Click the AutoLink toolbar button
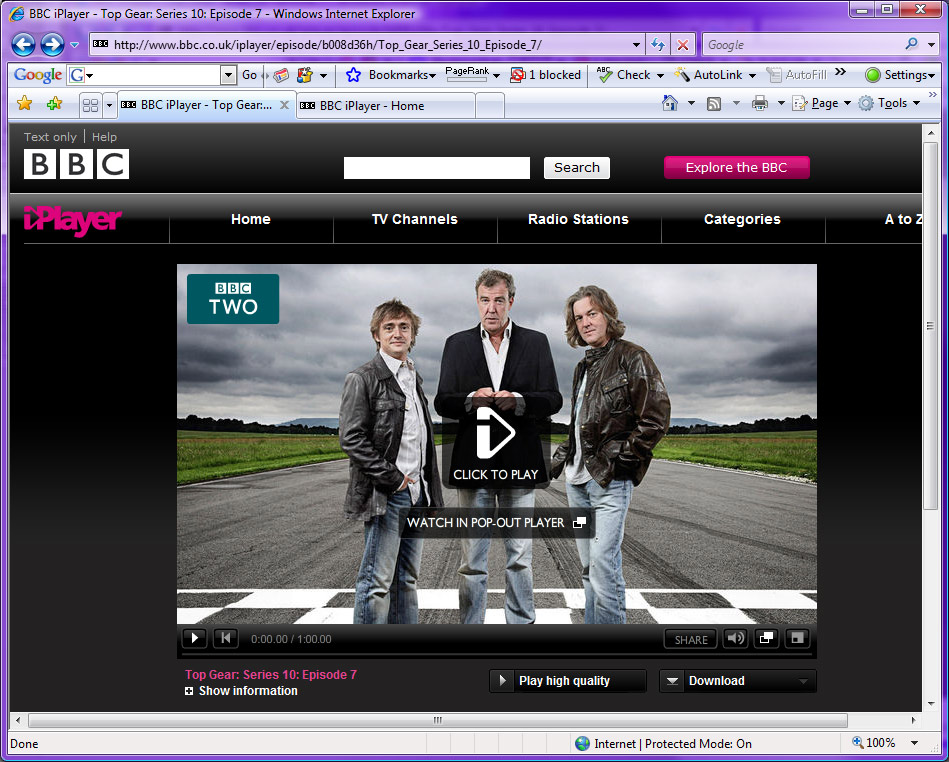 pos(709,75)
